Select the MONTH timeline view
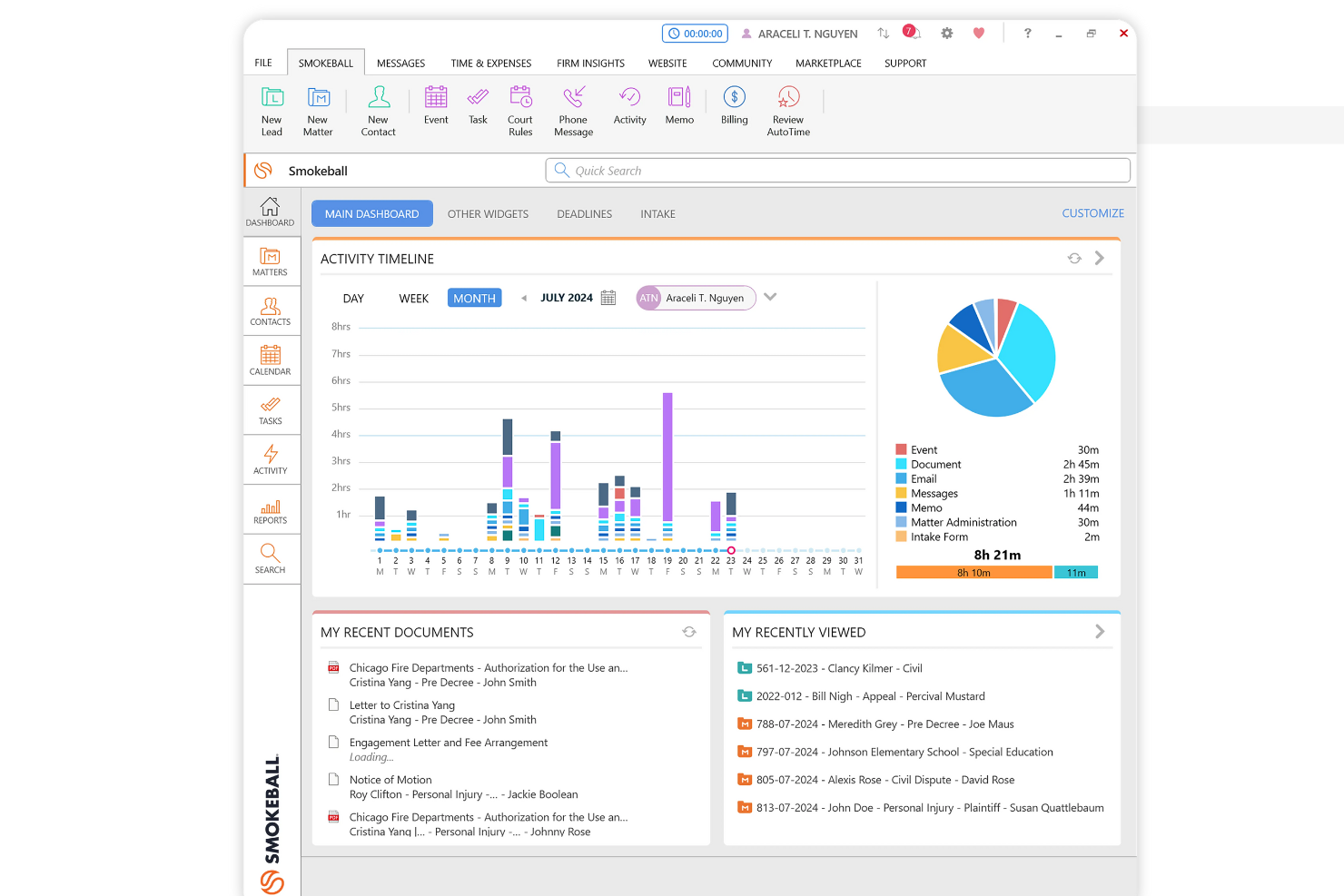Screen dimensions: 1344x896 pos(475,298)
